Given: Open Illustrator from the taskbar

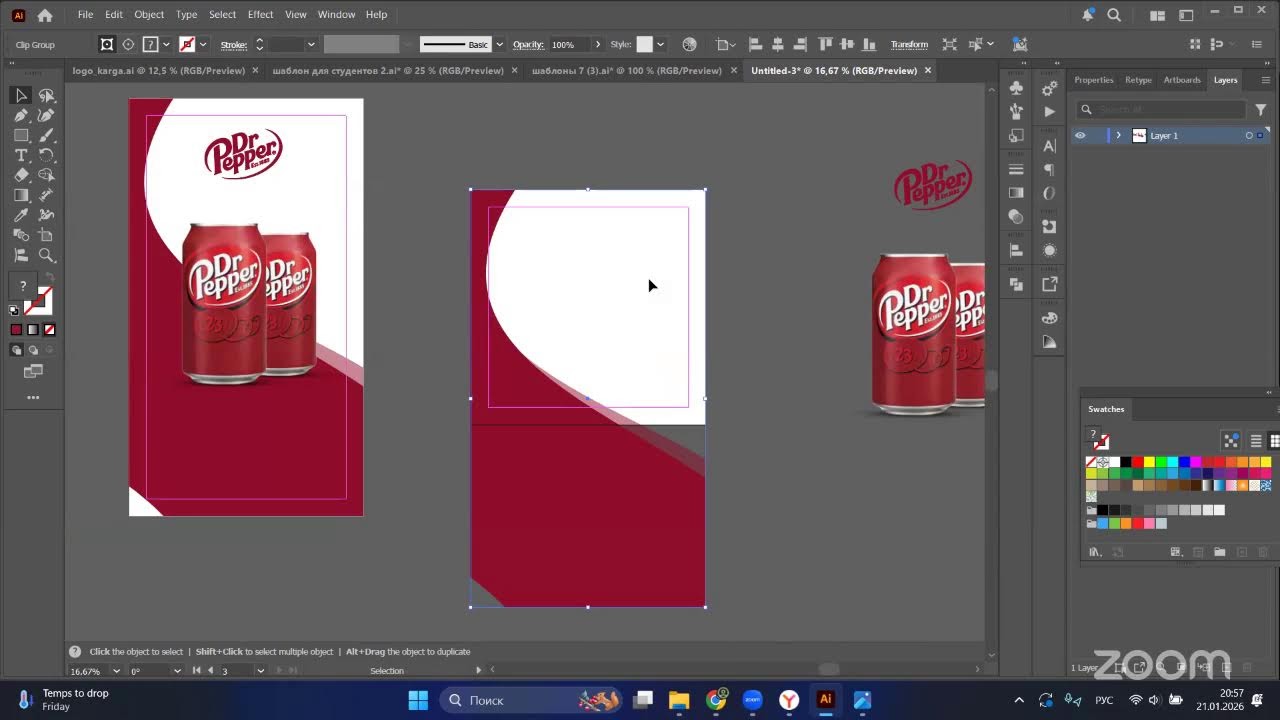Looking at the screenshot, I should tap(825, 700).
